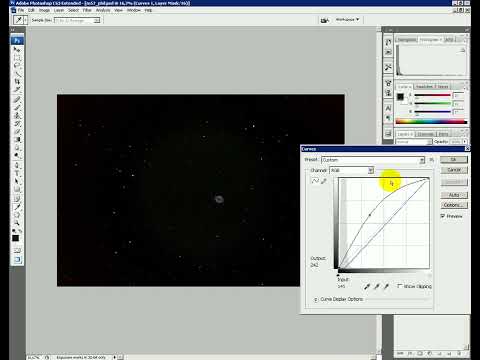Click the nebula in the image canvas
This screenshot has width=480, height=360.
(x=219, y=199)
